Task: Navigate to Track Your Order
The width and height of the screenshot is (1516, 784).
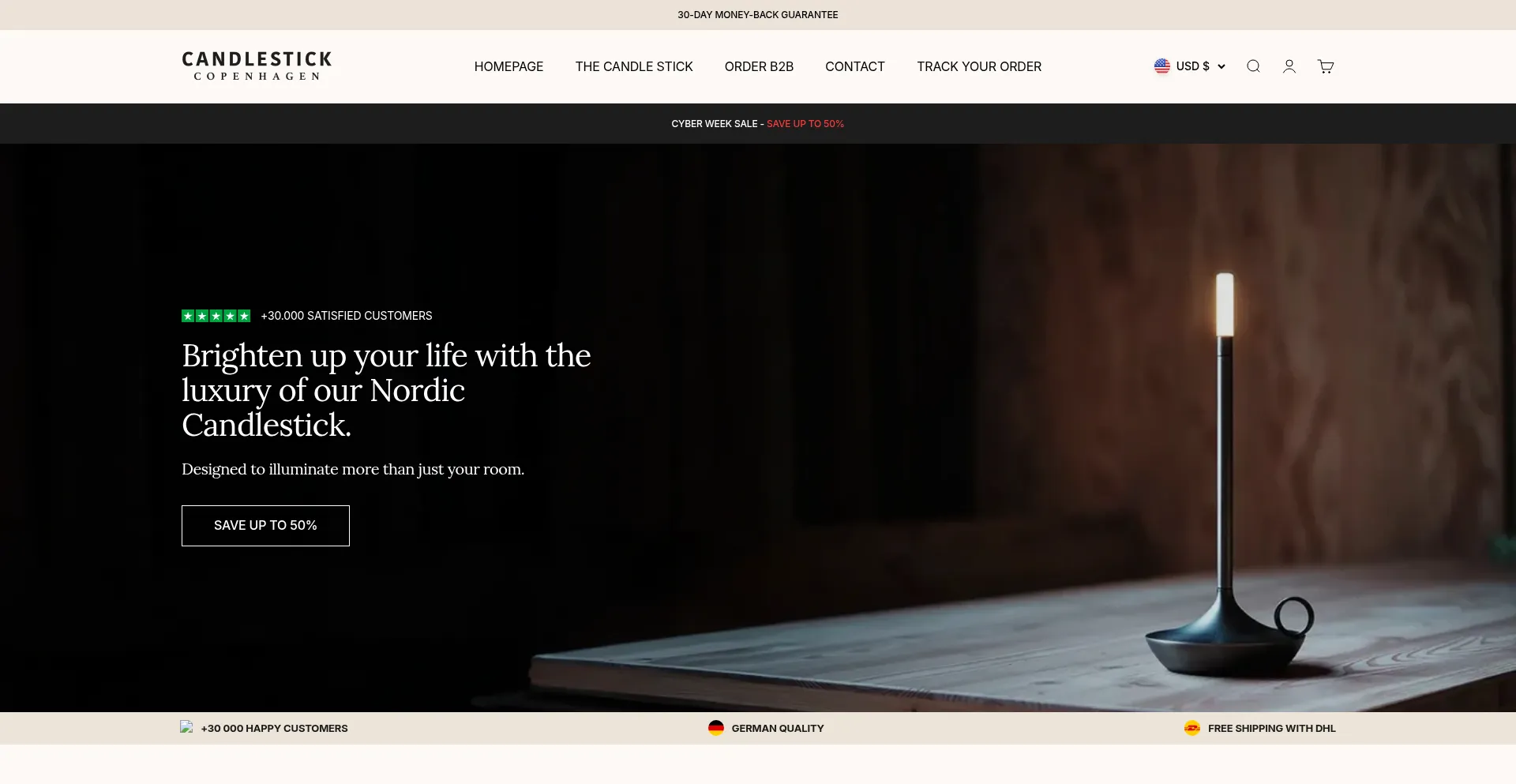Action: coord(979,66)
